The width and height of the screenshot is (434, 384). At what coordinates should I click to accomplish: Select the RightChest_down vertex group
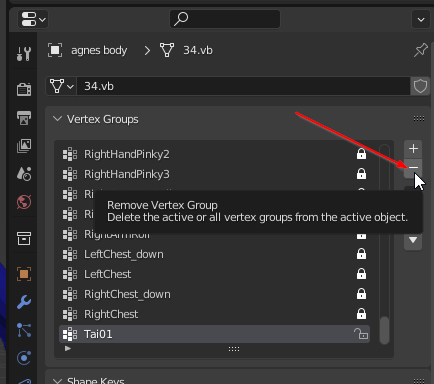click(x=215, y=294)
